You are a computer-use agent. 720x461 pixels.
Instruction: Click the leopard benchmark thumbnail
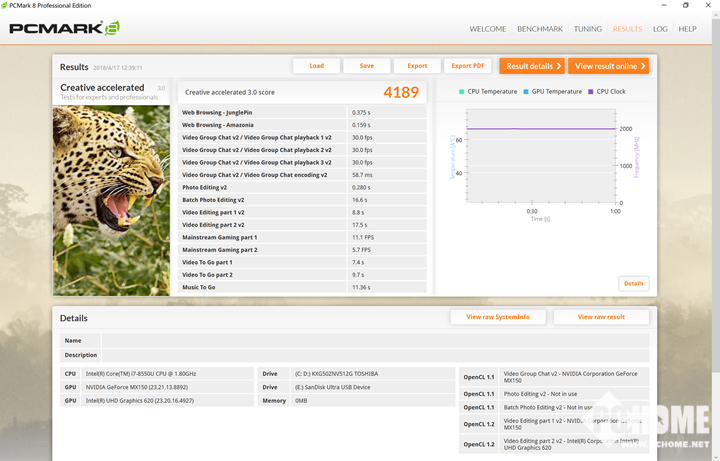click(111, 200)
